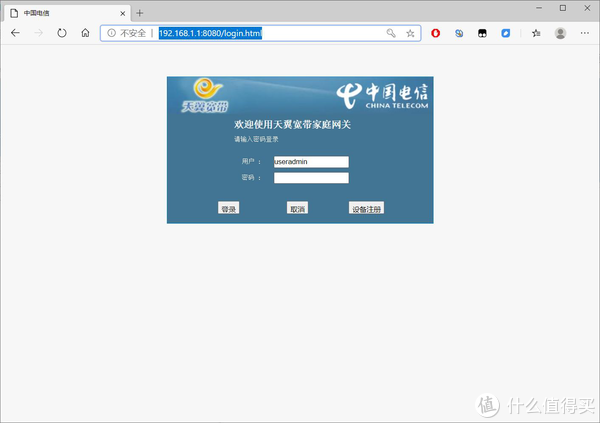600x423 pixels.
Task: Open the browser settings ellipsis menu
Action: coord(585,33)
